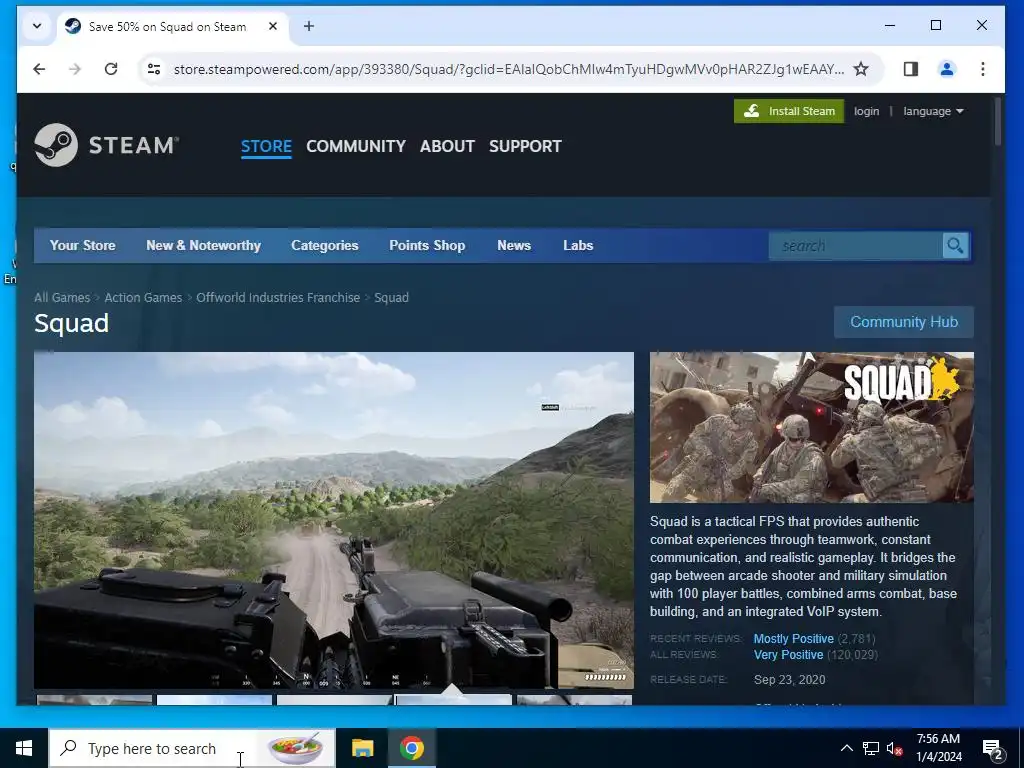Image resolution: width=1024 pixels, height=768 pixels.
Task: Go to the STORE header menu
Action: [266, 146]
